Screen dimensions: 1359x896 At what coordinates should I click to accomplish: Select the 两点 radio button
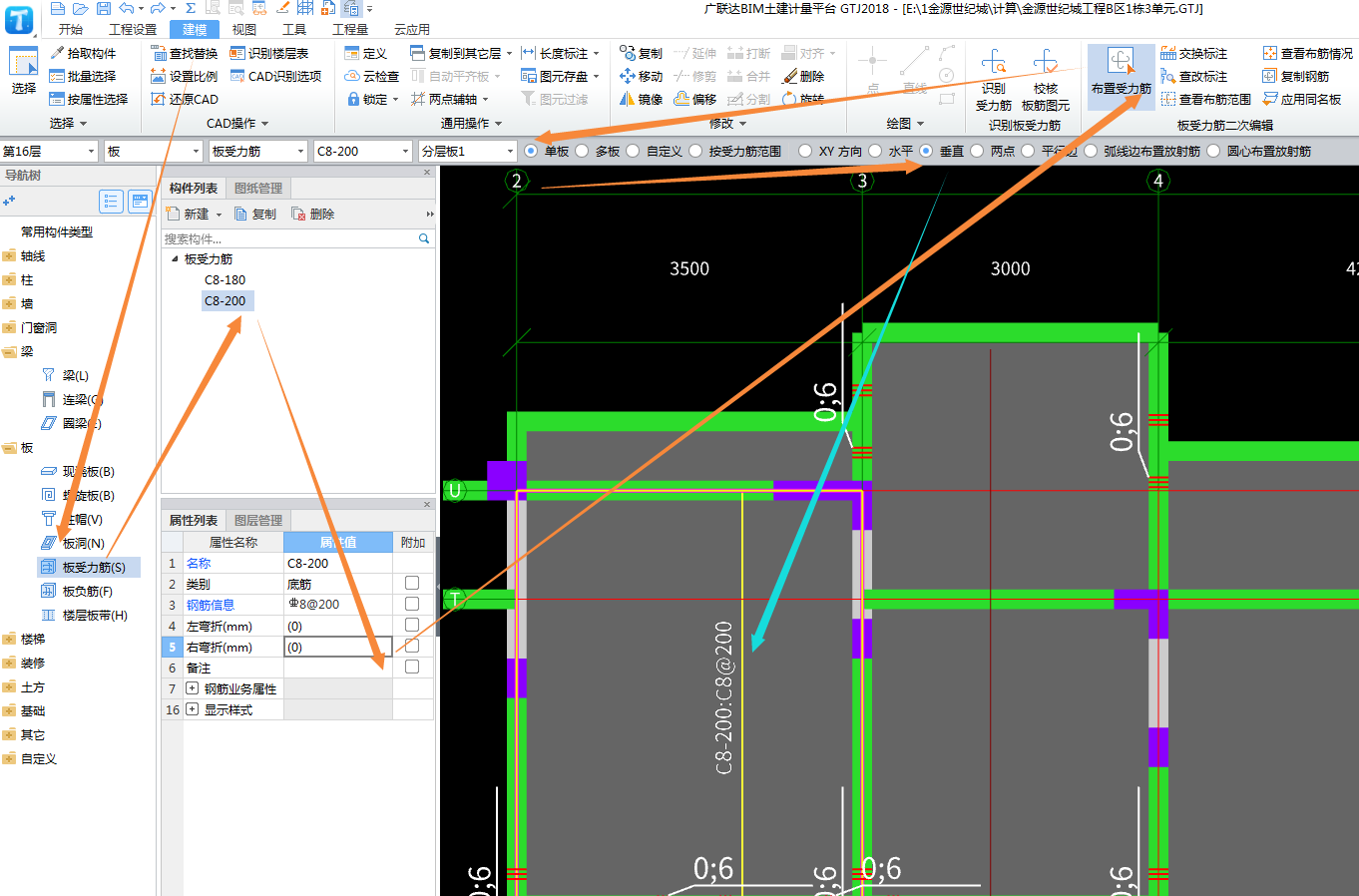(977, 151)
